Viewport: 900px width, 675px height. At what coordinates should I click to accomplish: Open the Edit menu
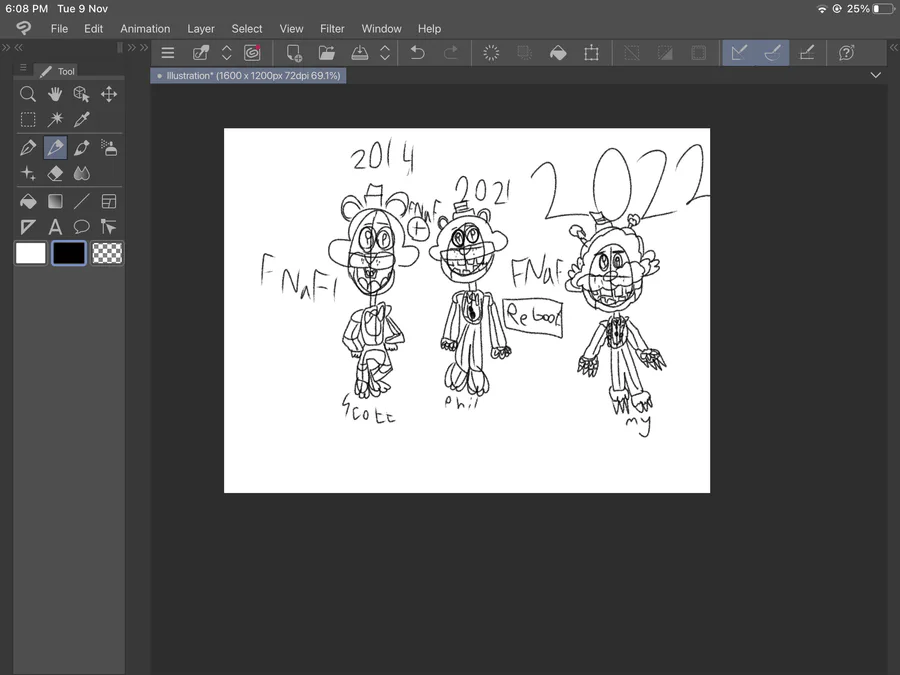94,29
